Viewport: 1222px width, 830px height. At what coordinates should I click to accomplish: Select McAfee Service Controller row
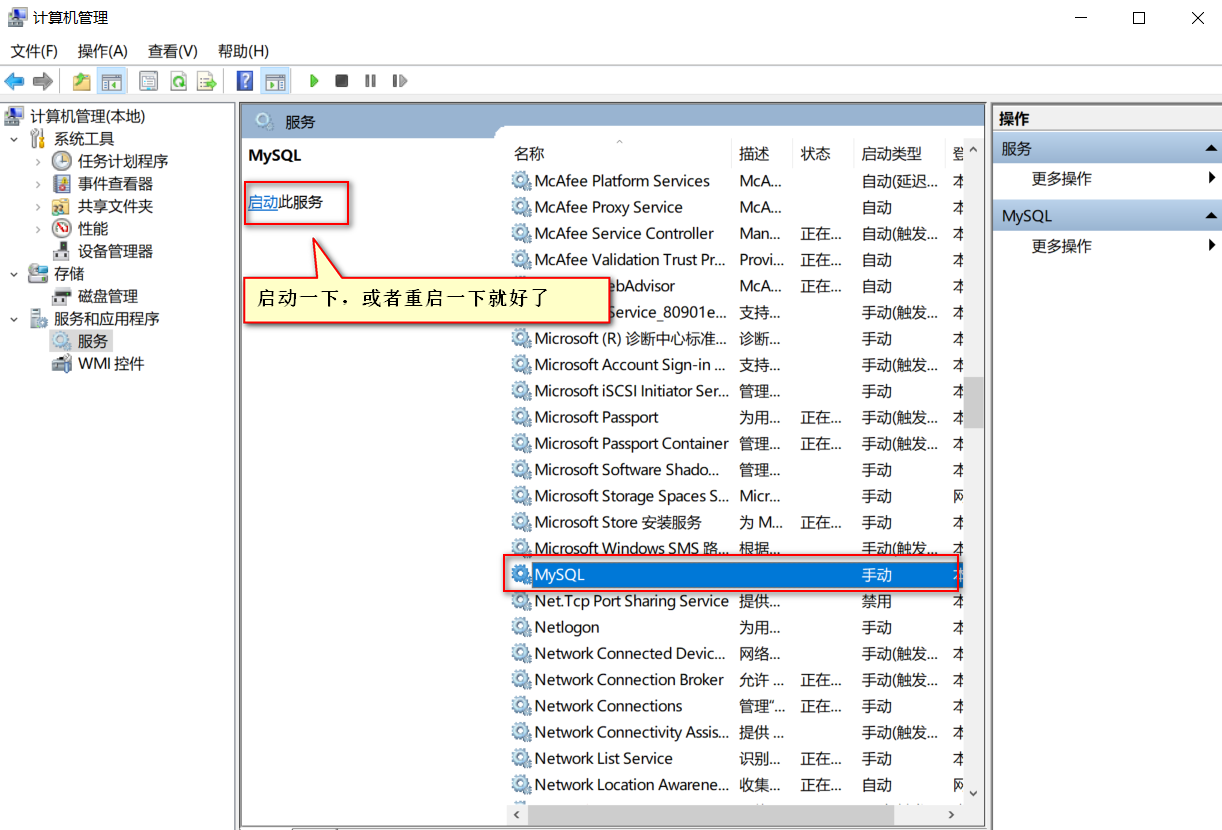click(x=736, y=233)
